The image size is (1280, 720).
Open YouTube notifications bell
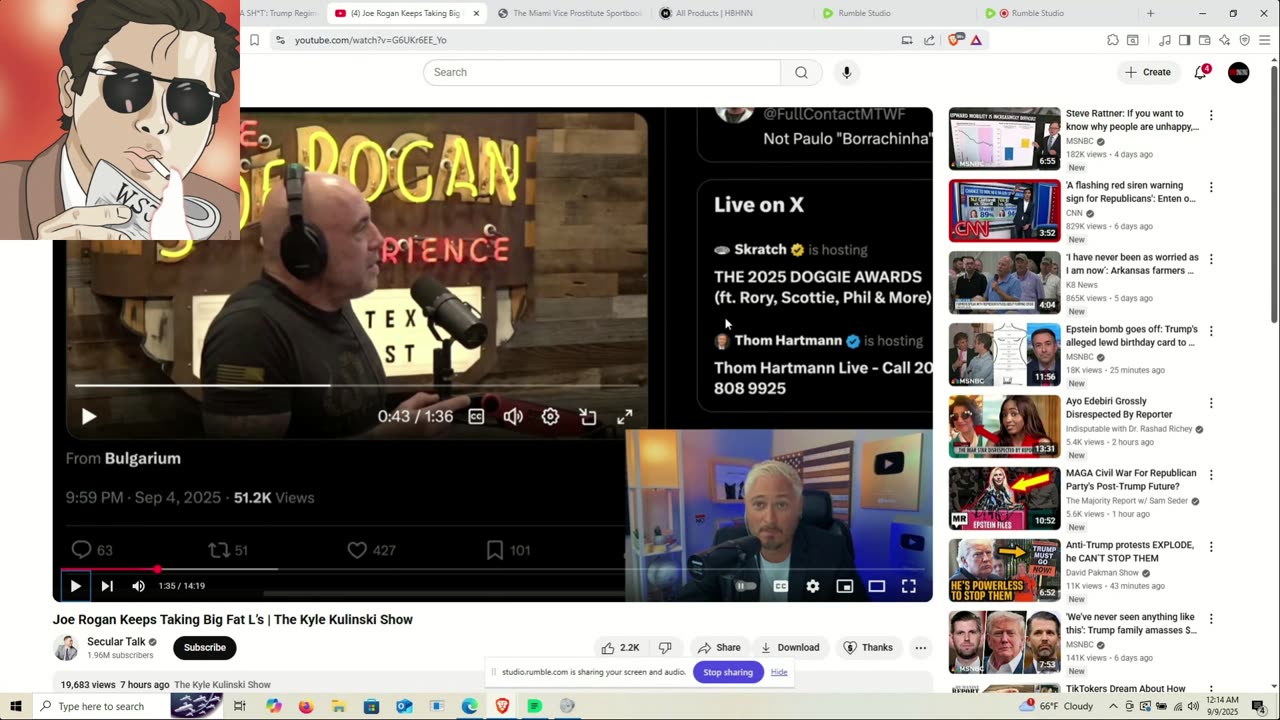(1201, 72)
